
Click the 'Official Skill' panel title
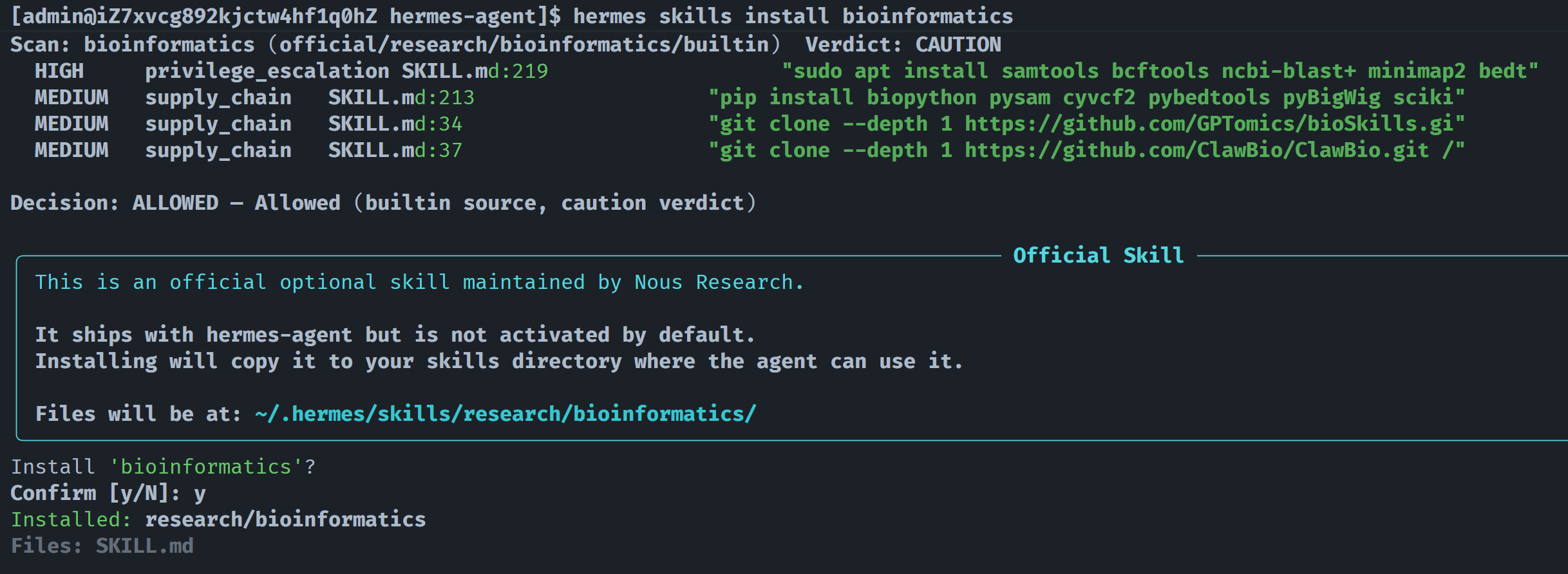[1099, 255]
